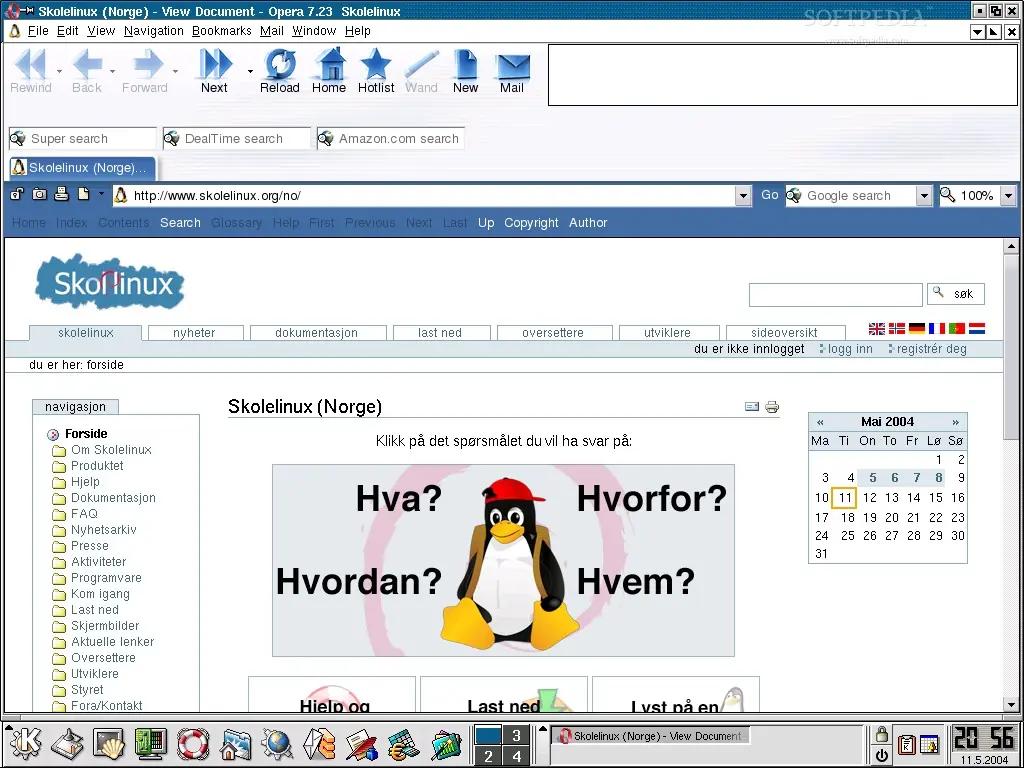
Task: Click the email page envelope icon
Action: (x=752, y=407)
